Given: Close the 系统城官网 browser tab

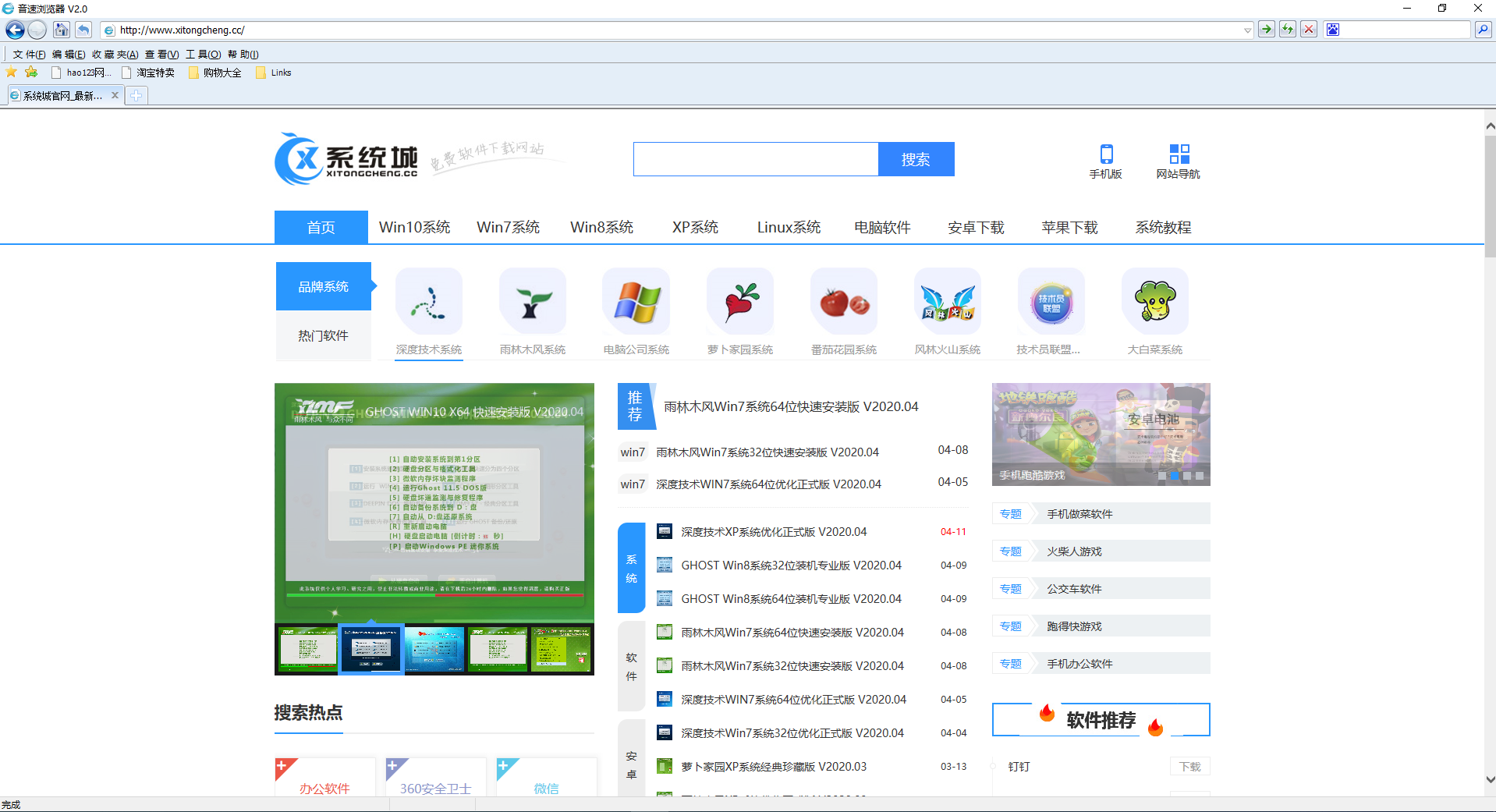Looking at the screenshot, I should 115,95.
